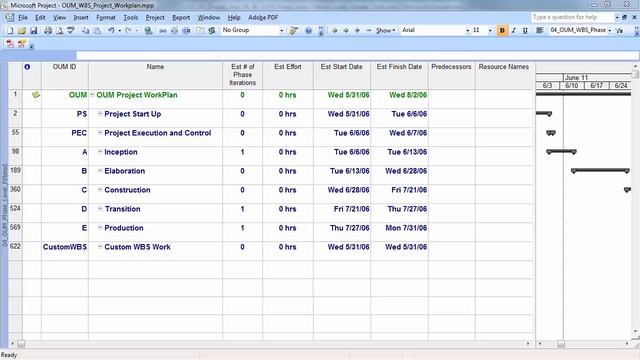Viewport: 640px width, 360px height.
Task: Collapse the OUM Project WorkPlan summary task
Action: 92,95
